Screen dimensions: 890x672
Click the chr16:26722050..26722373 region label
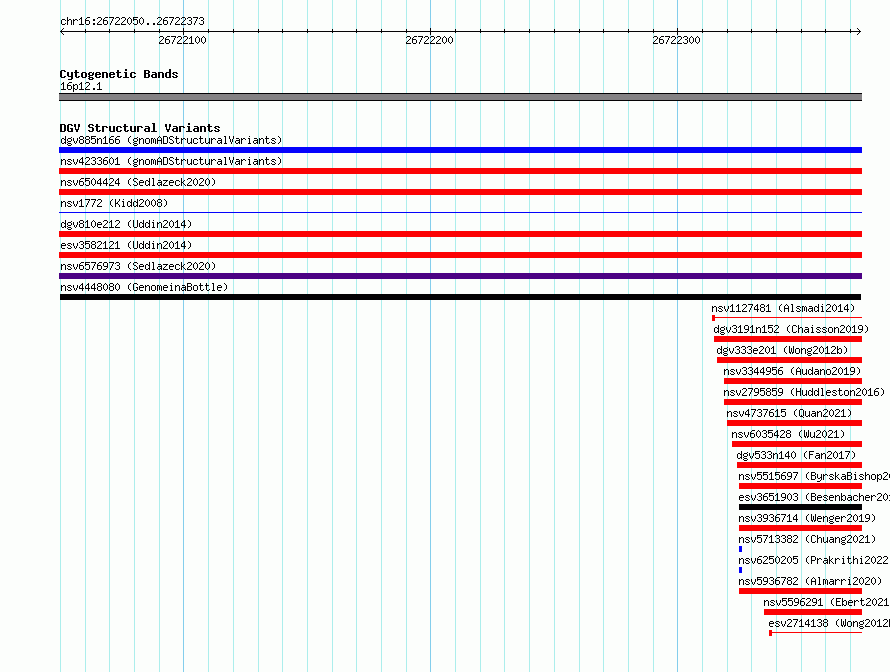132,21
